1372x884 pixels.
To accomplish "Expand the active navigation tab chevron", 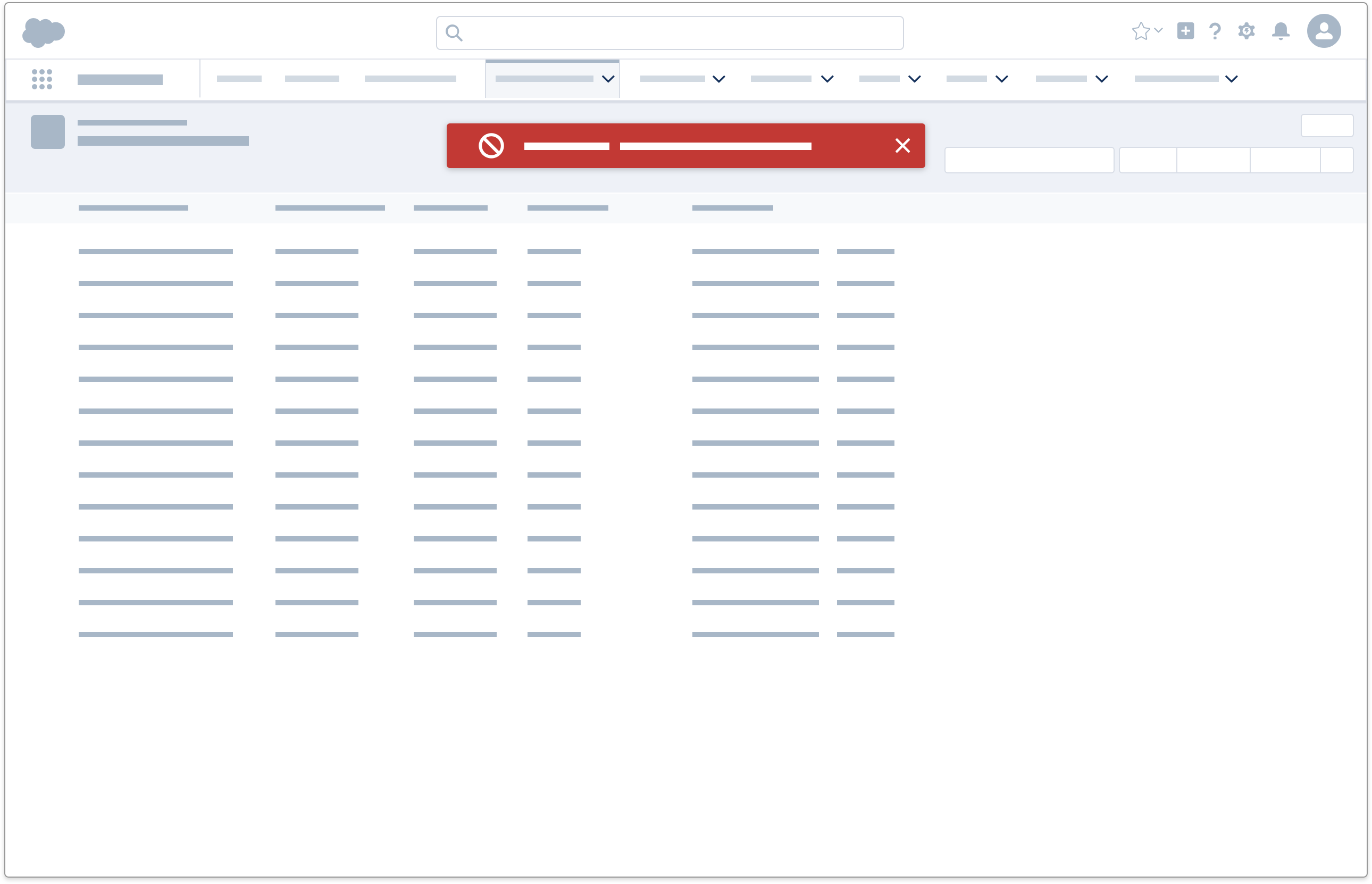I will coord(608,79).
